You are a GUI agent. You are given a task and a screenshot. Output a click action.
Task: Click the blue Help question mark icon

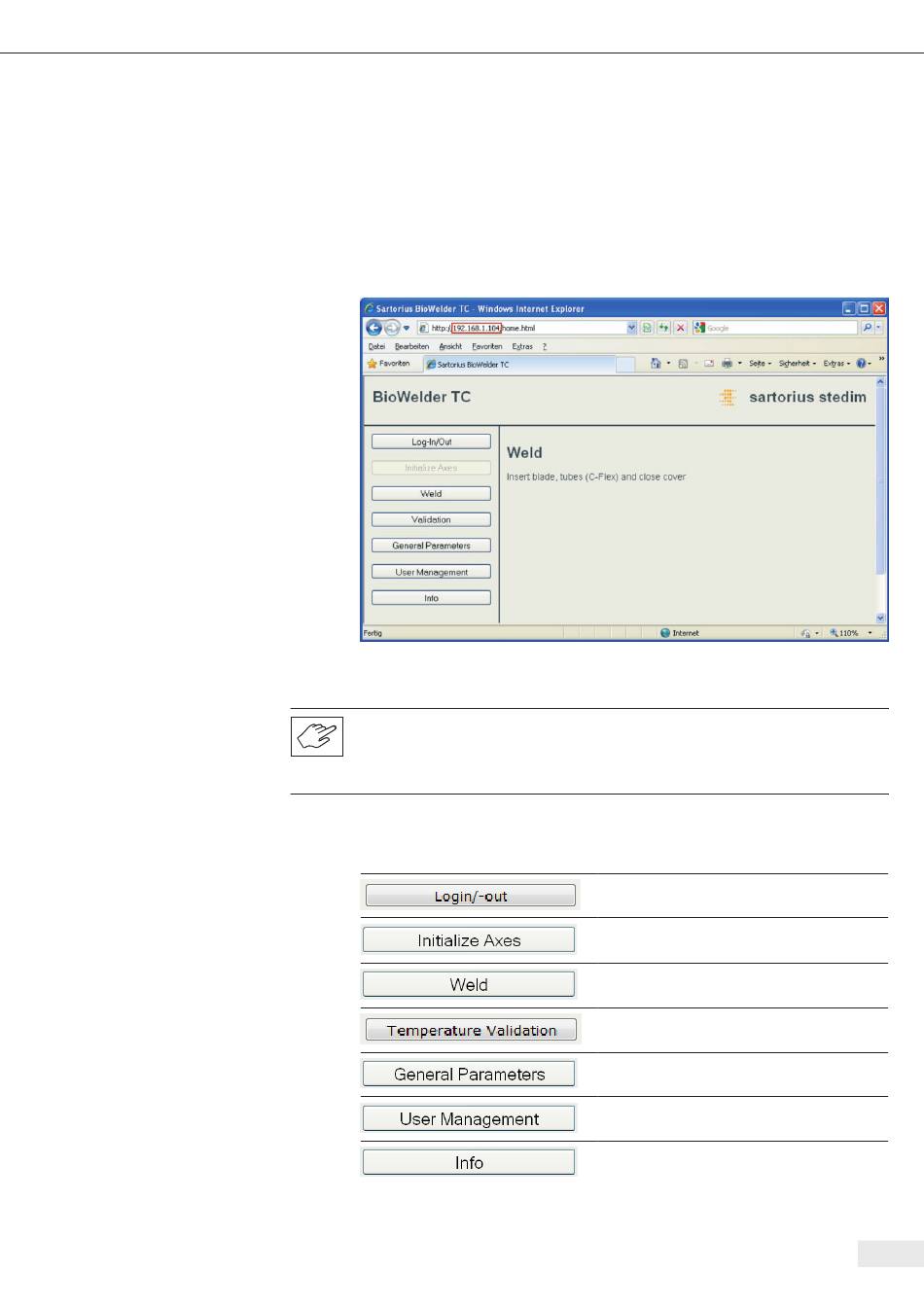click(862, 364)
